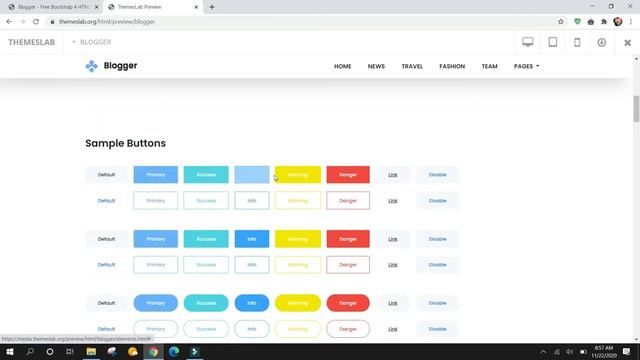Open the Windows Start menu
Screen dimensions: 640x360
coord(9,351)
